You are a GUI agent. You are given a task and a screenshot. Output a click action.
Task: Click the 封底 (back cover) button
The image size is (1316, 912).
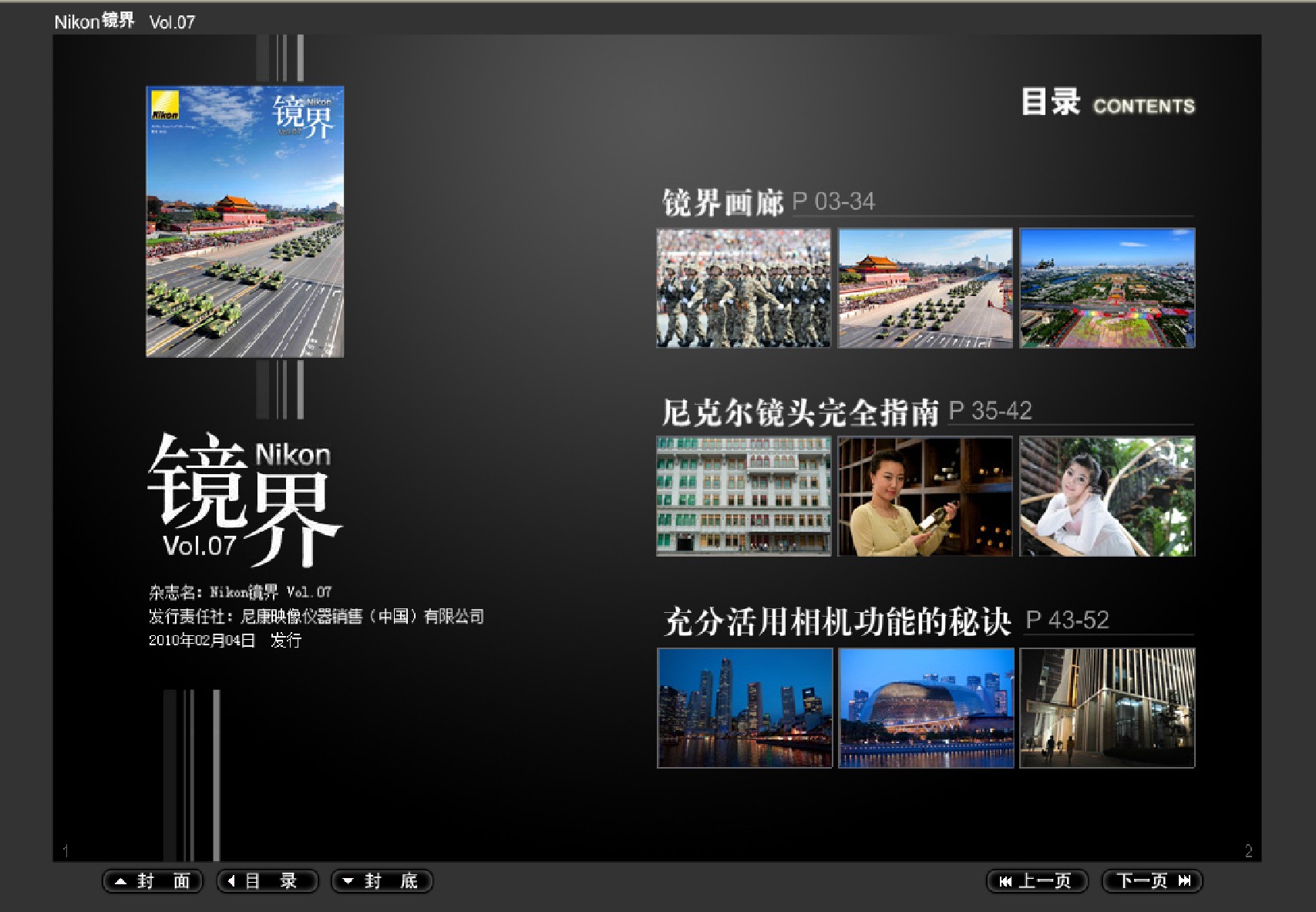click(x=382, y=880)
